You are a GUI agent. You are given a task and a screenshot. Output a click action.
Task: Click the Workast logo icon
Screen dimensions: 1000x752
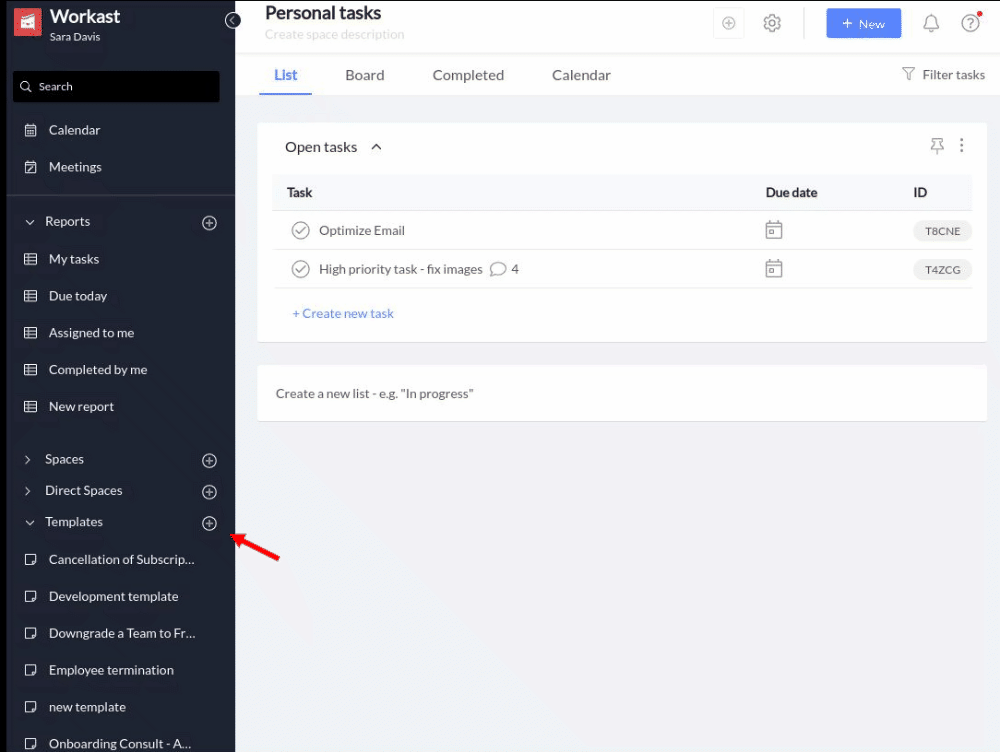[27, 22]
